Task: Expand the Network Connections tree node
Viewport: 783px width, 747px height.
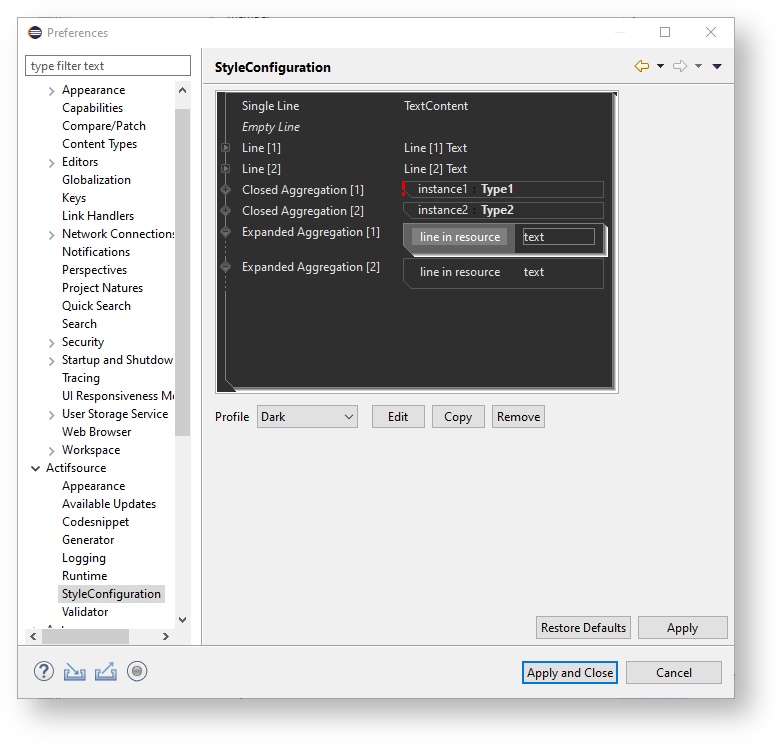Action: tap(52, 234)
